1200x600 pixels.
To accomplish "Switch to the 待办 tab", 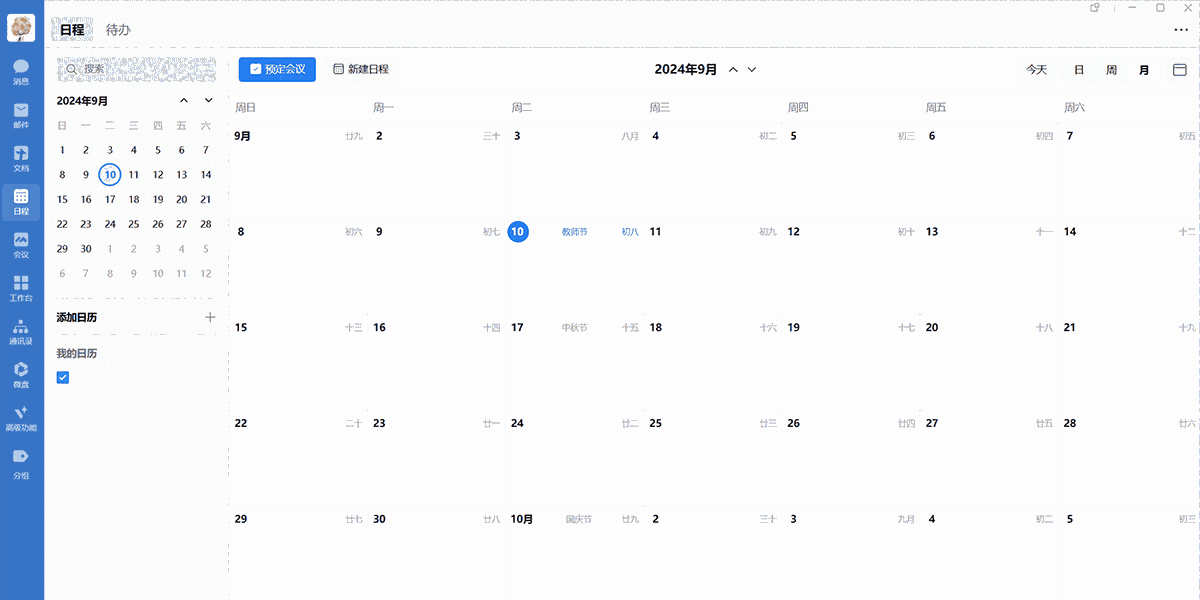I will (x=117, y=29).
